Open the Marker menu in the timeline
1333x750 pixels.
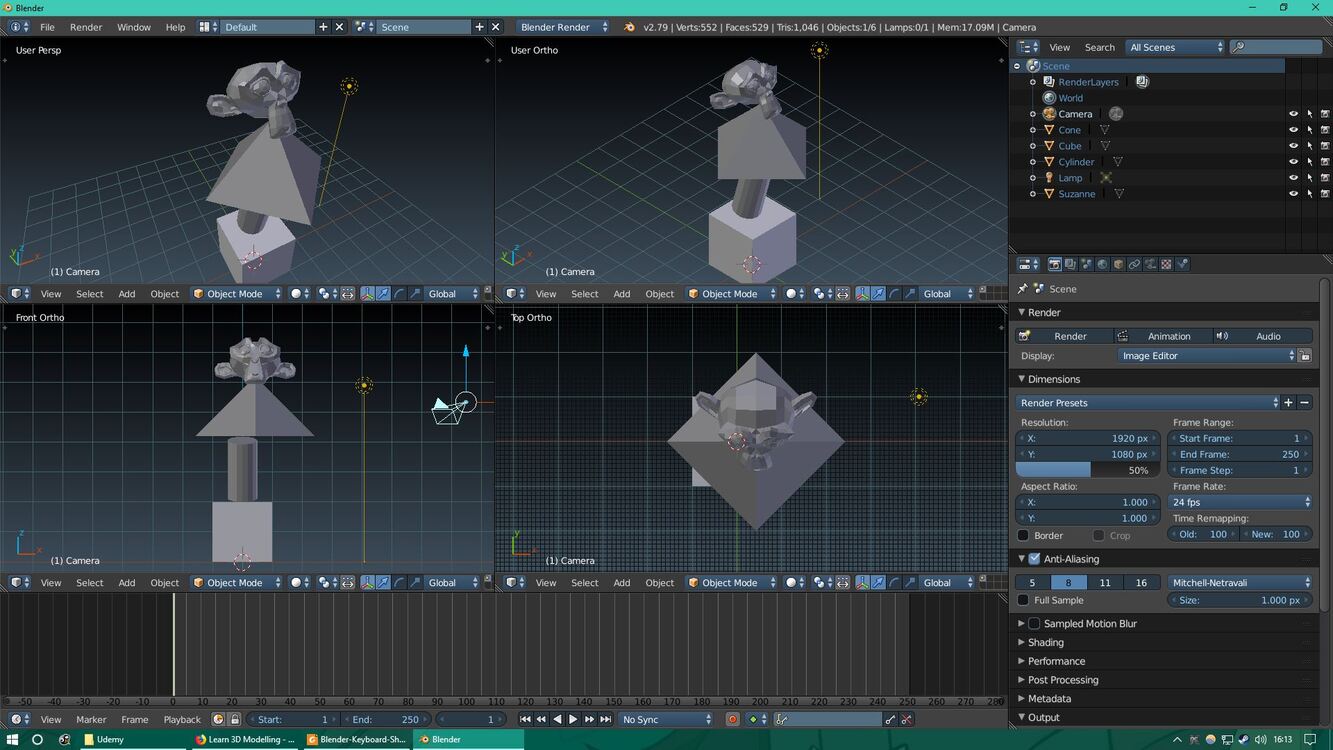pos(91,719)
